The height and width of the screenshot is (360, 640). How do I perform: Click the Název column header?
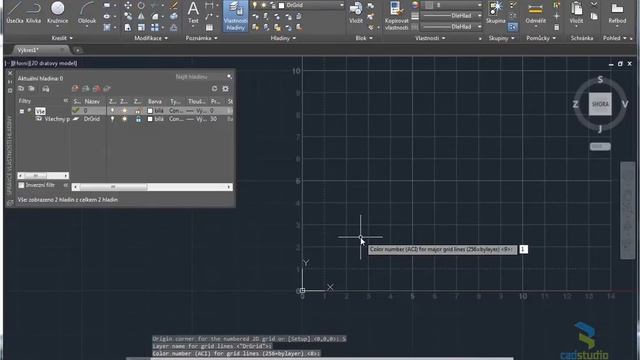pos(93,101)
